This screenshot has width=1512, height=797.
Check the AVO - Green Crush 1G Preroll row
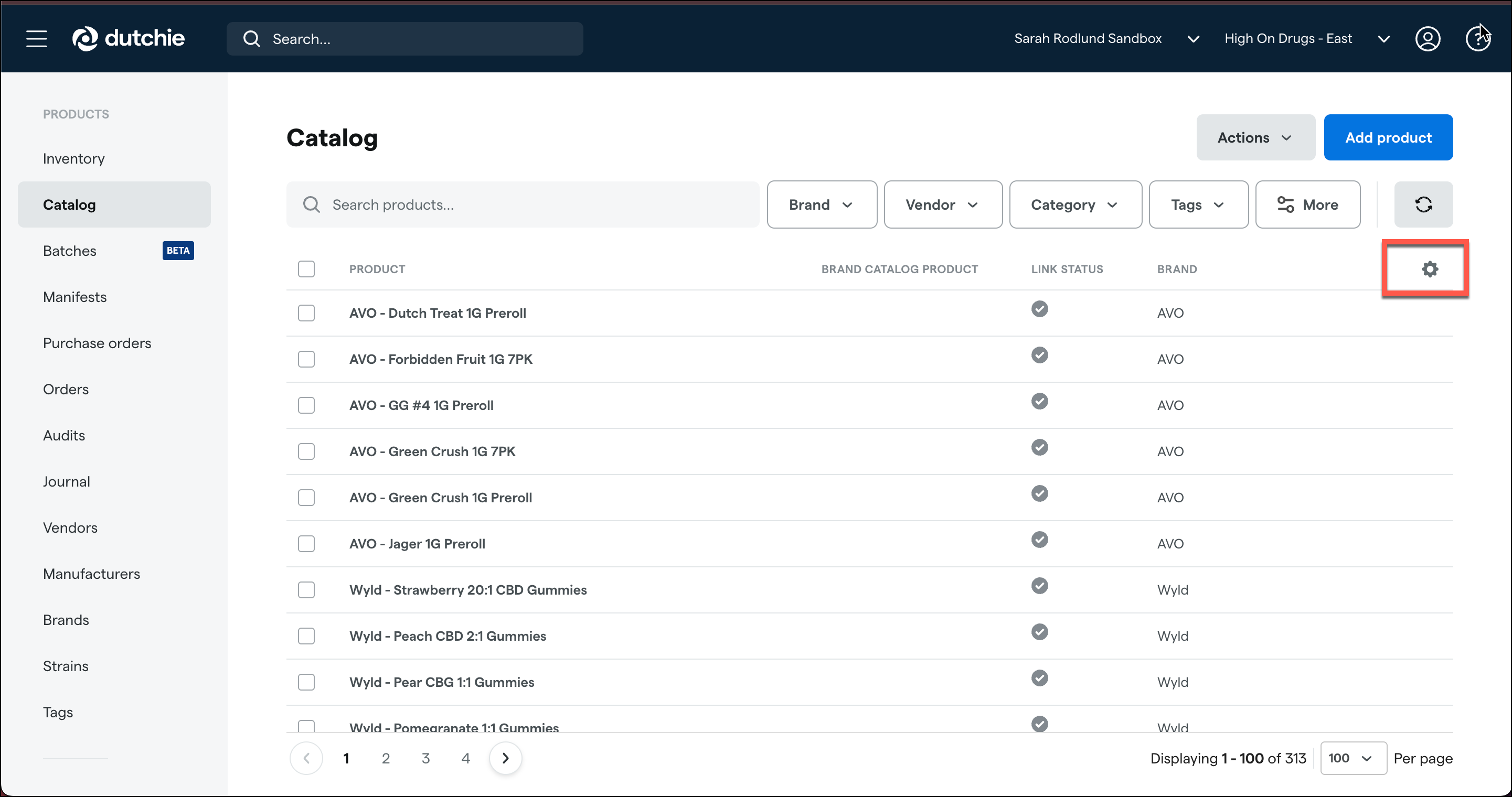[x=306, y=498]
